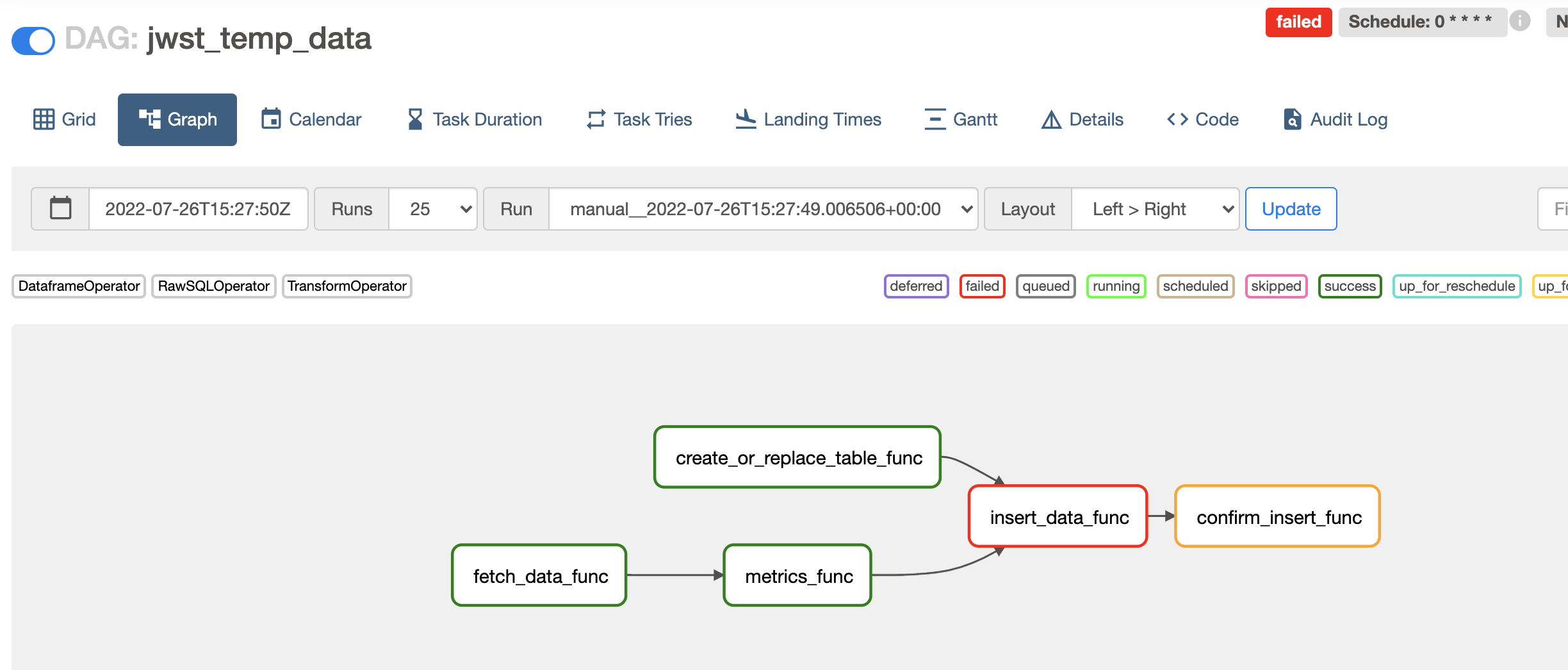Open the Runs count dropdown
This screenshot has height=670, width=1568.
pyautogui.click(x=433, y=208)
